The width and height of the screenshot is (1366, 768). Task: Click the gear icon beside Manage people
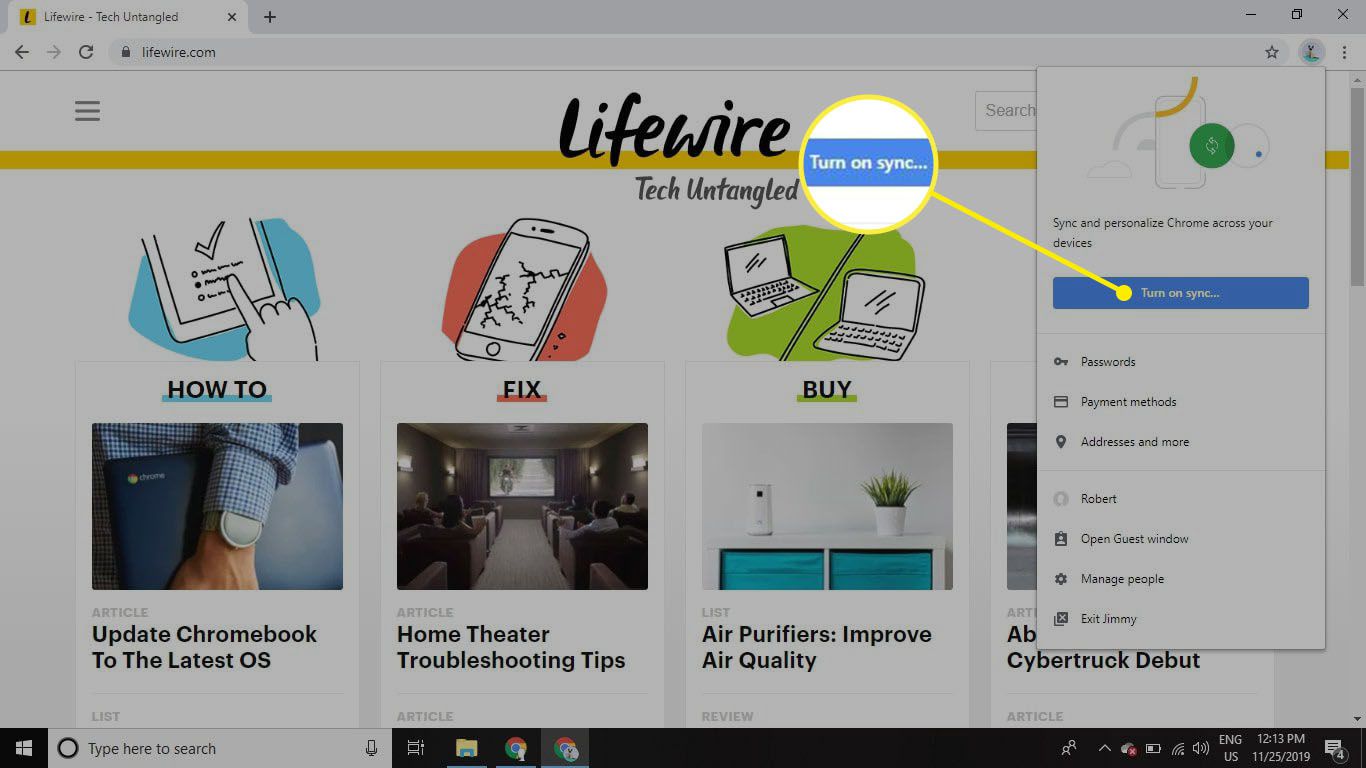tap(1061, 579)
